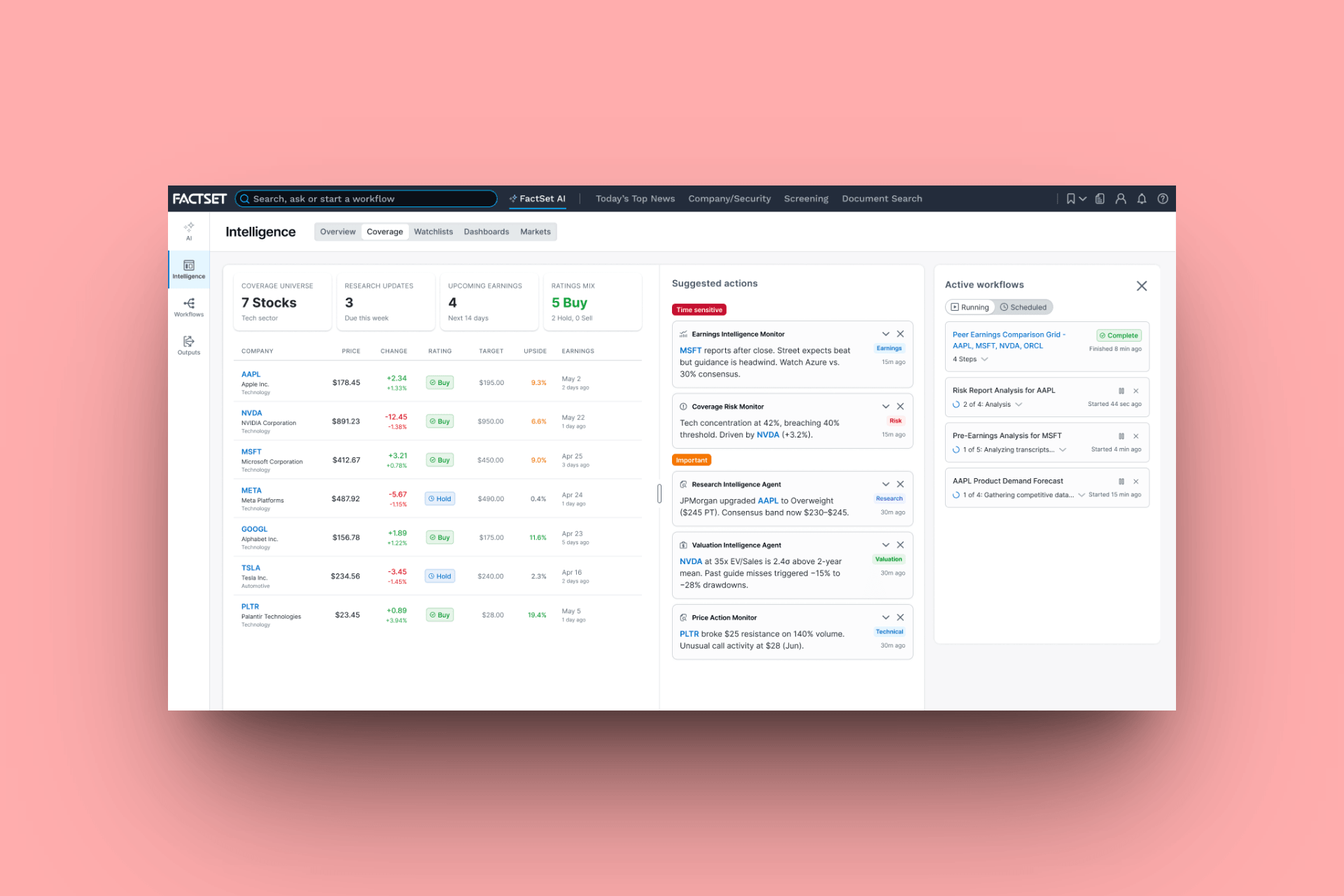
Task: Switch workflows view to Scheduled
Action: [x=1023, y=307]
